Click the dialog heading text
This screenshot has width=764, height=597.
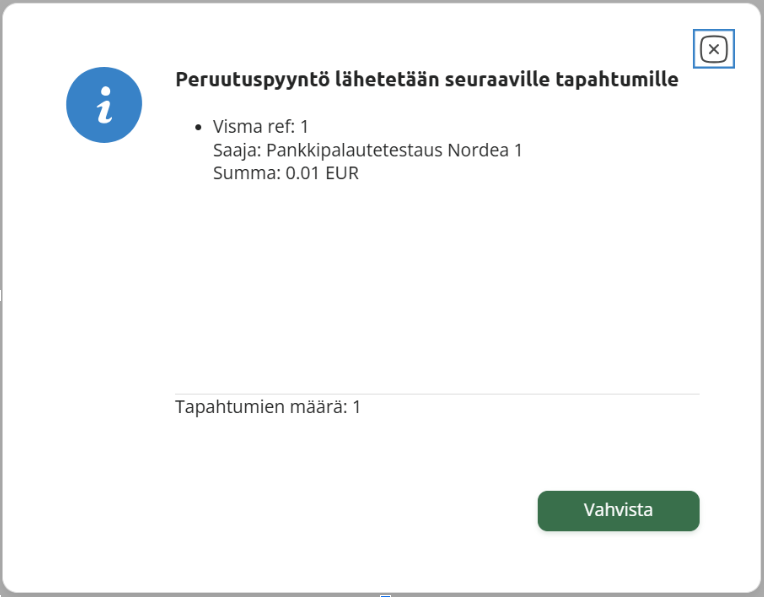pos(426,80)
